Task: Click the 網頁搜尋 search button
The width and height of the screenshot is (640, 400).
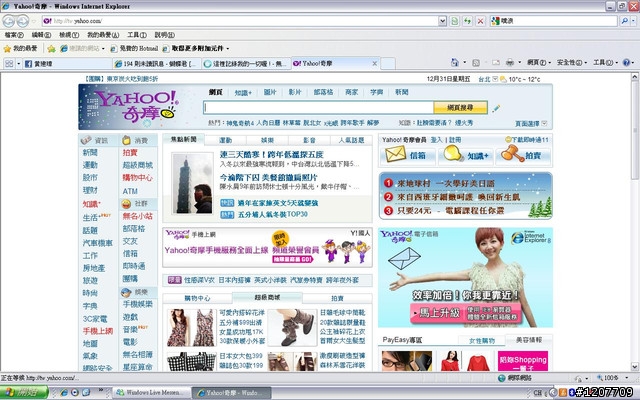Action: click(460, 108)
